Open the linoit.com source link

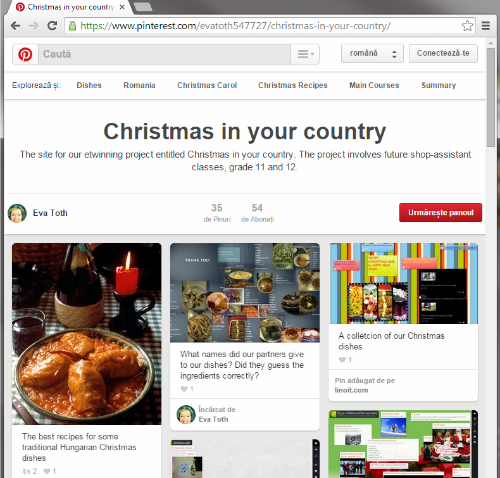(x=351, y=390)
